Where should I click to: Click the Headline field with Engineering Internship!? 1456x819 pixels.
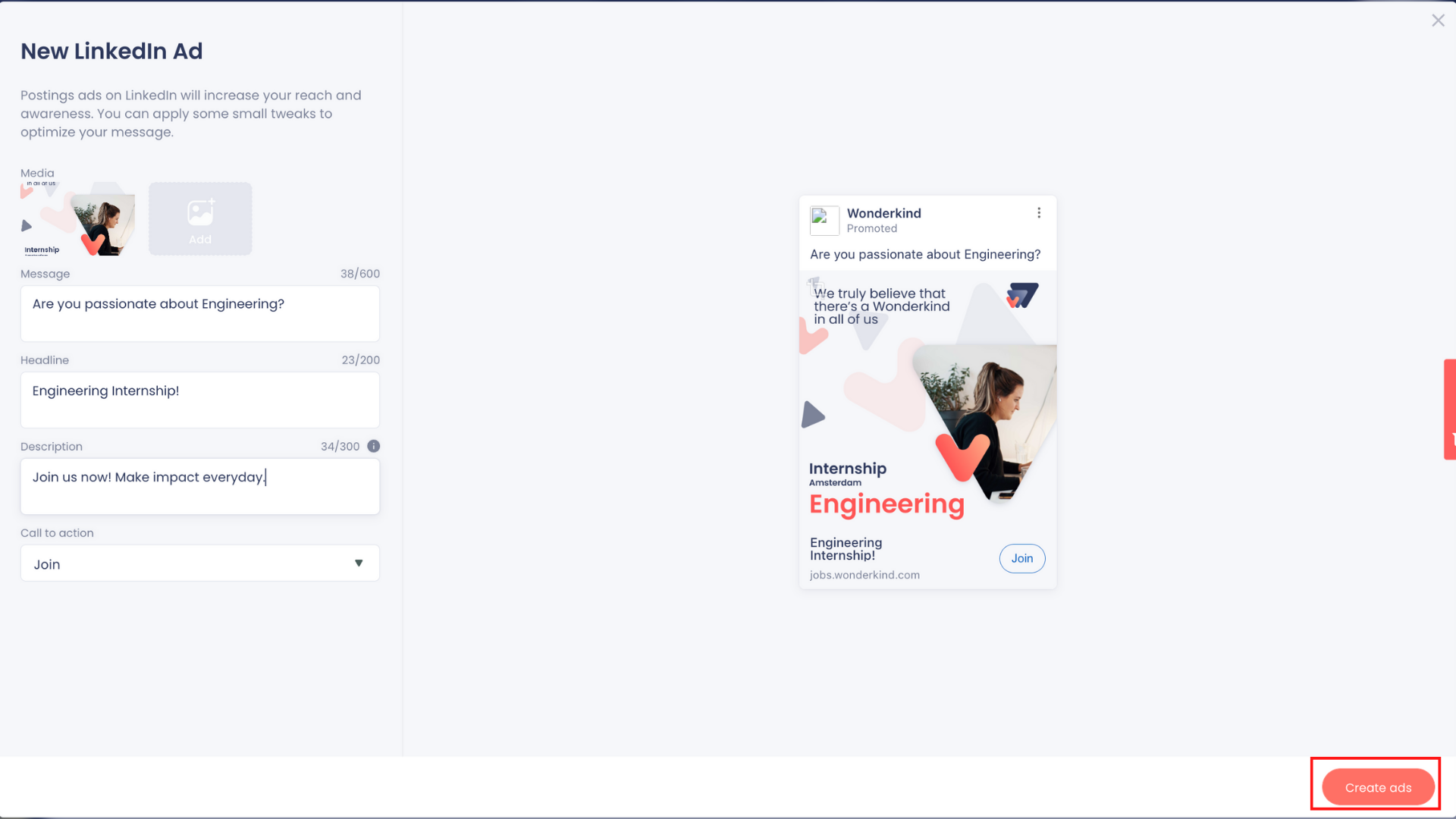point(199,400)
